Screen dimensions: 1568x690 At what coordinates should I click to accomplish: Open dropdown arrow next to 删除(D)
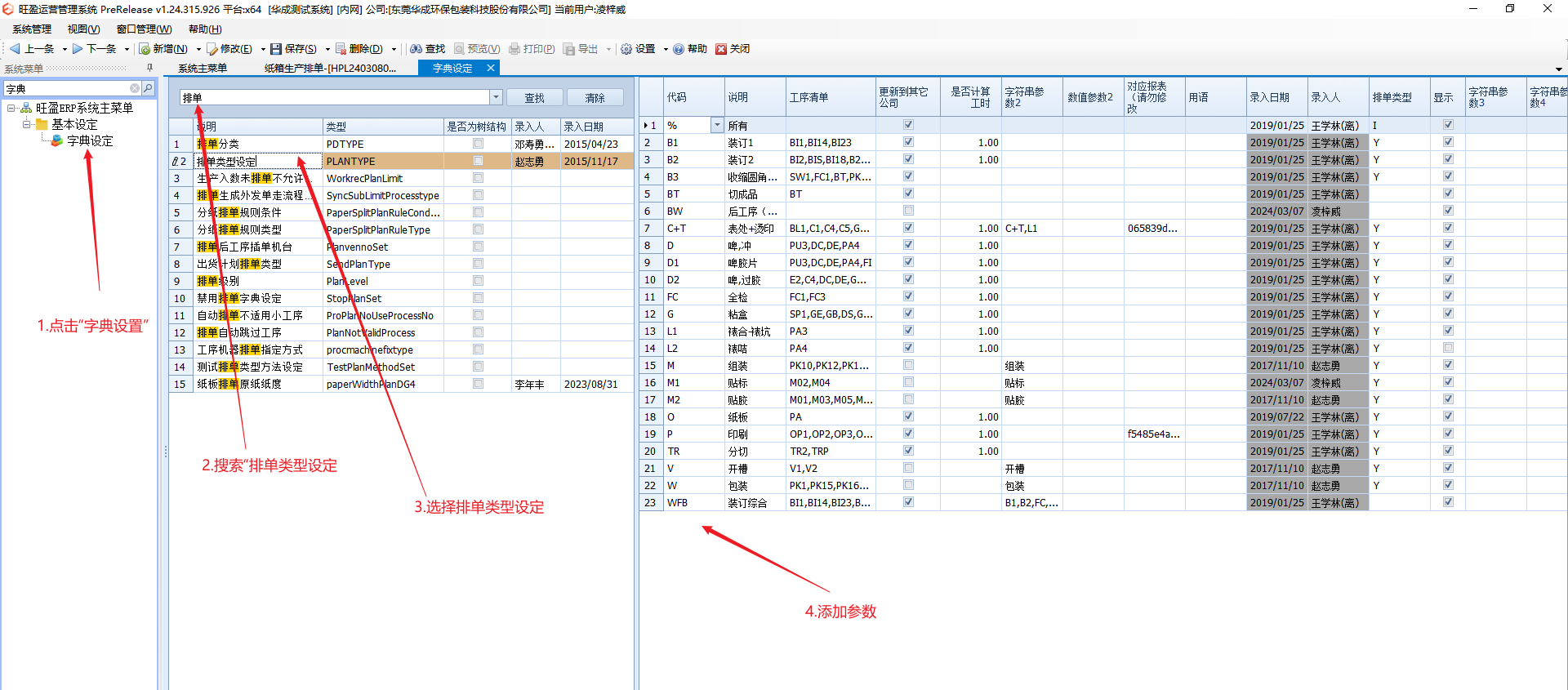coord(394,49)
